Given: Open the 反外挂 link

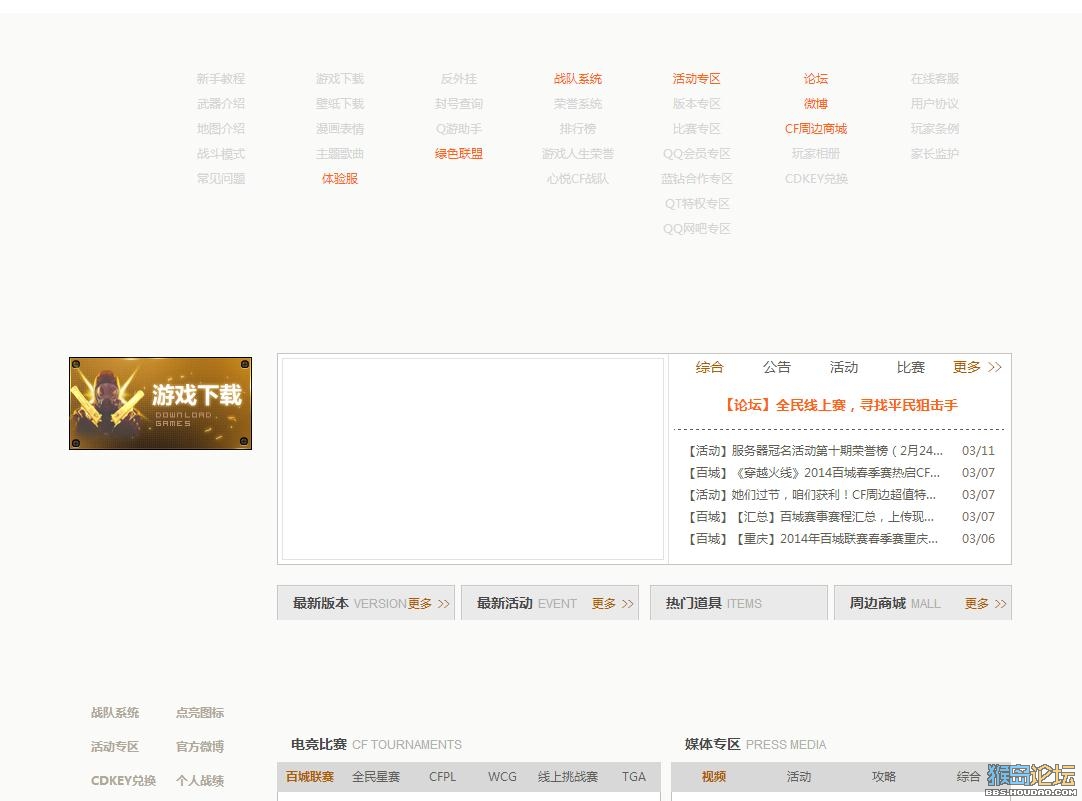Looking at the screenshot, I should click(459, 79).
